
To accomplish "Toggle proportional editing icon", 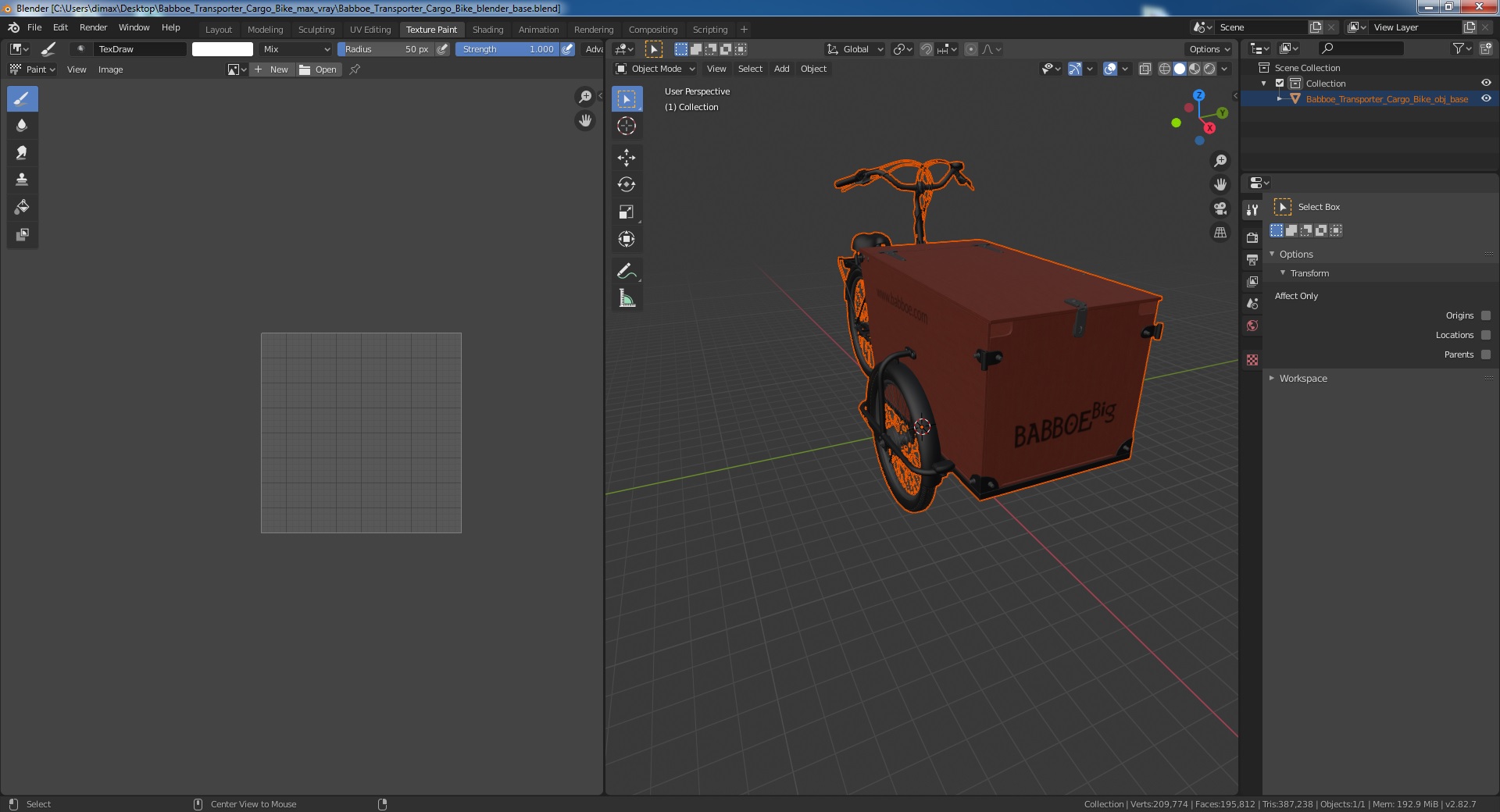I will point(971,49).
